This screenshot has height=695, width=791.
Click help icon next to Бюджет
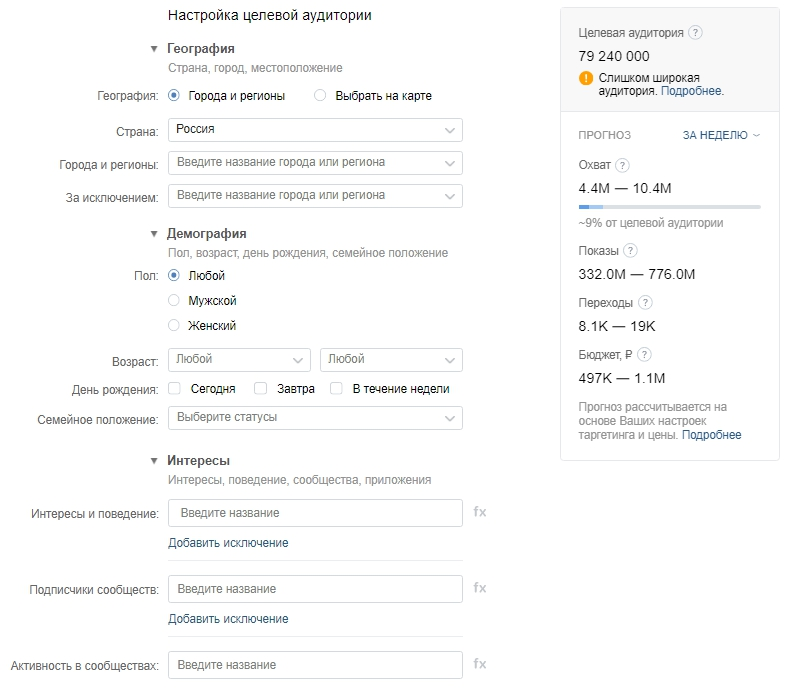click(x=644, y=354)
